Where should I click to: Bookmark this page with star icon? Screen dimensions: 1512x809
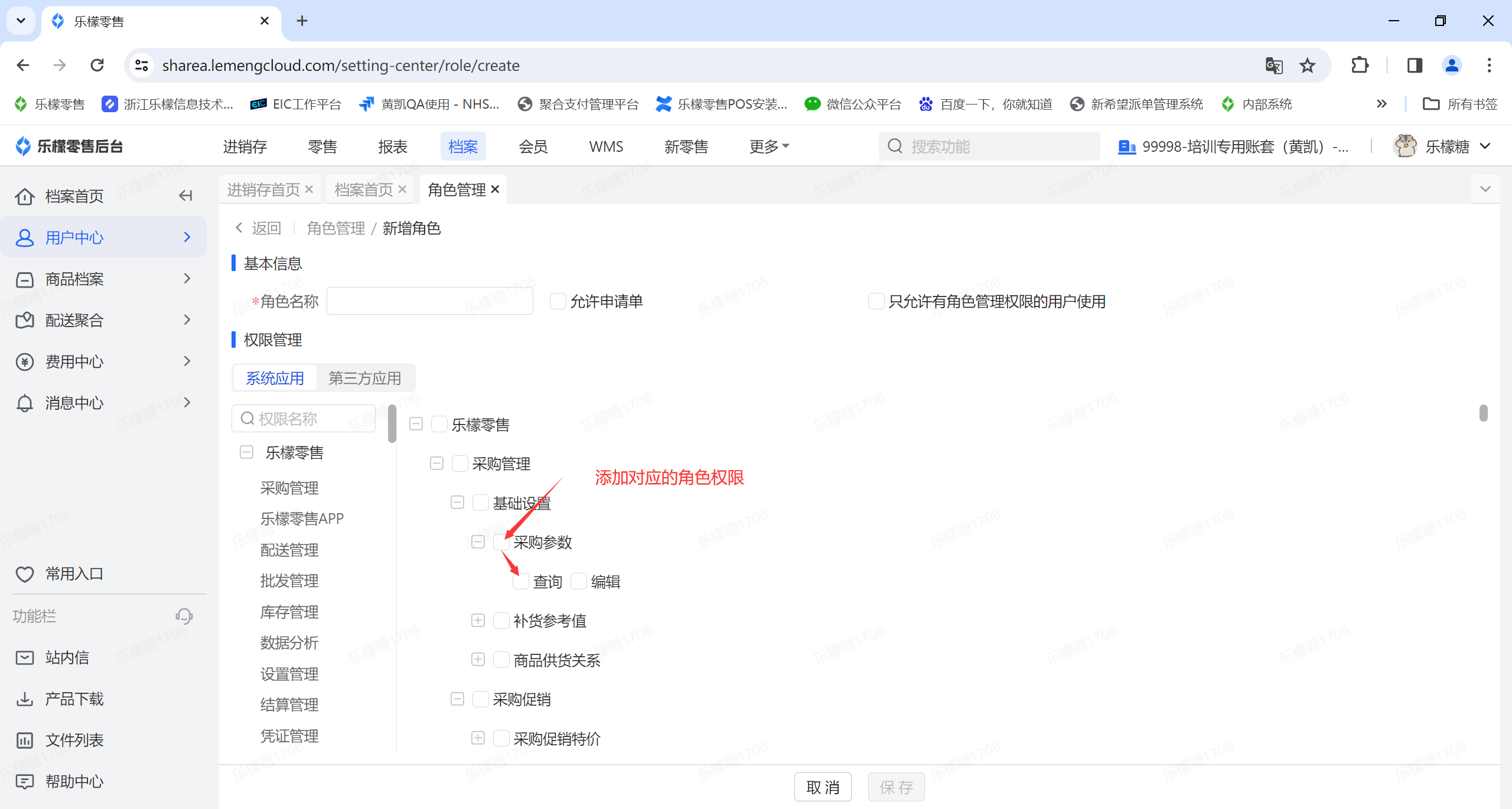click(x=1307, y=66)
